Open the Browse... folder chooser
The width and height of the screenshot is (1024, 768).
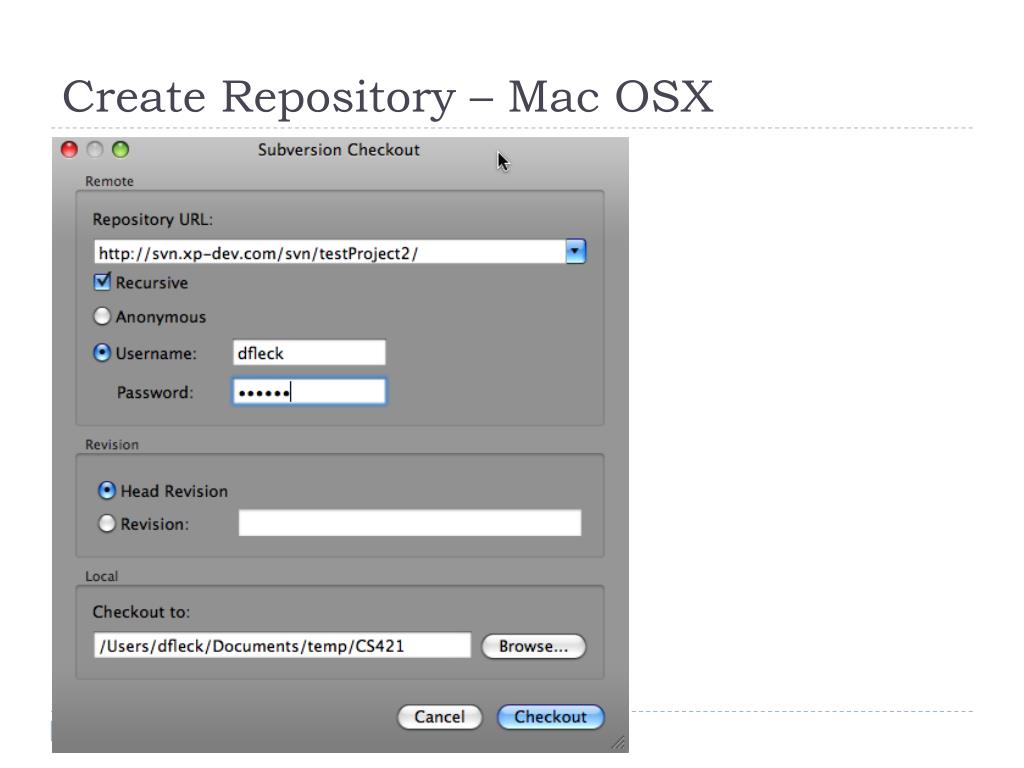534,646
